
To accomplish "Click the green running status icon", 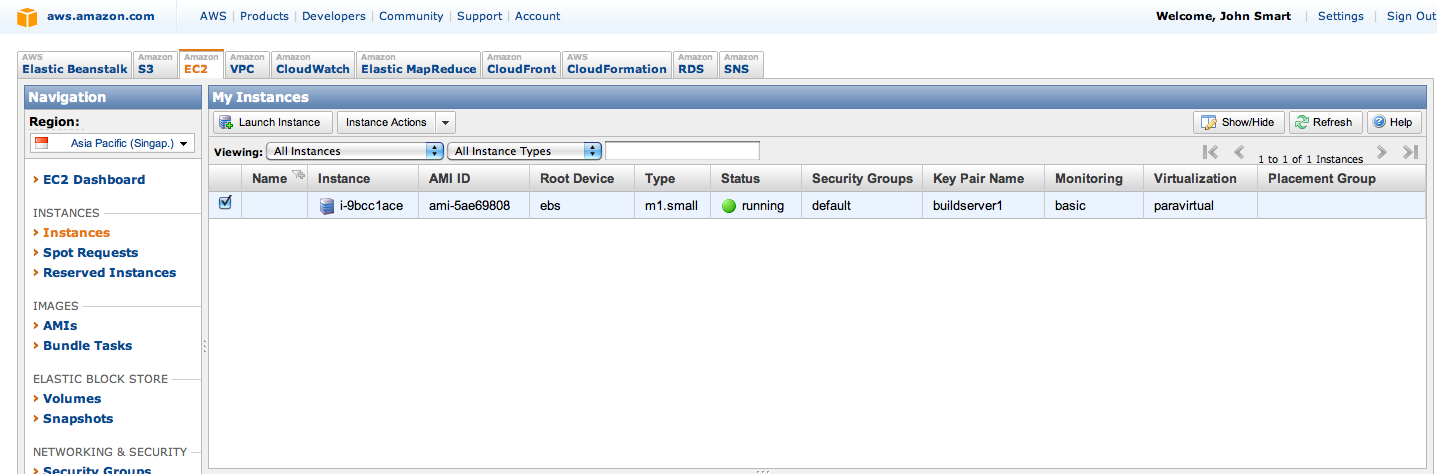I will [x=729, y=206].
